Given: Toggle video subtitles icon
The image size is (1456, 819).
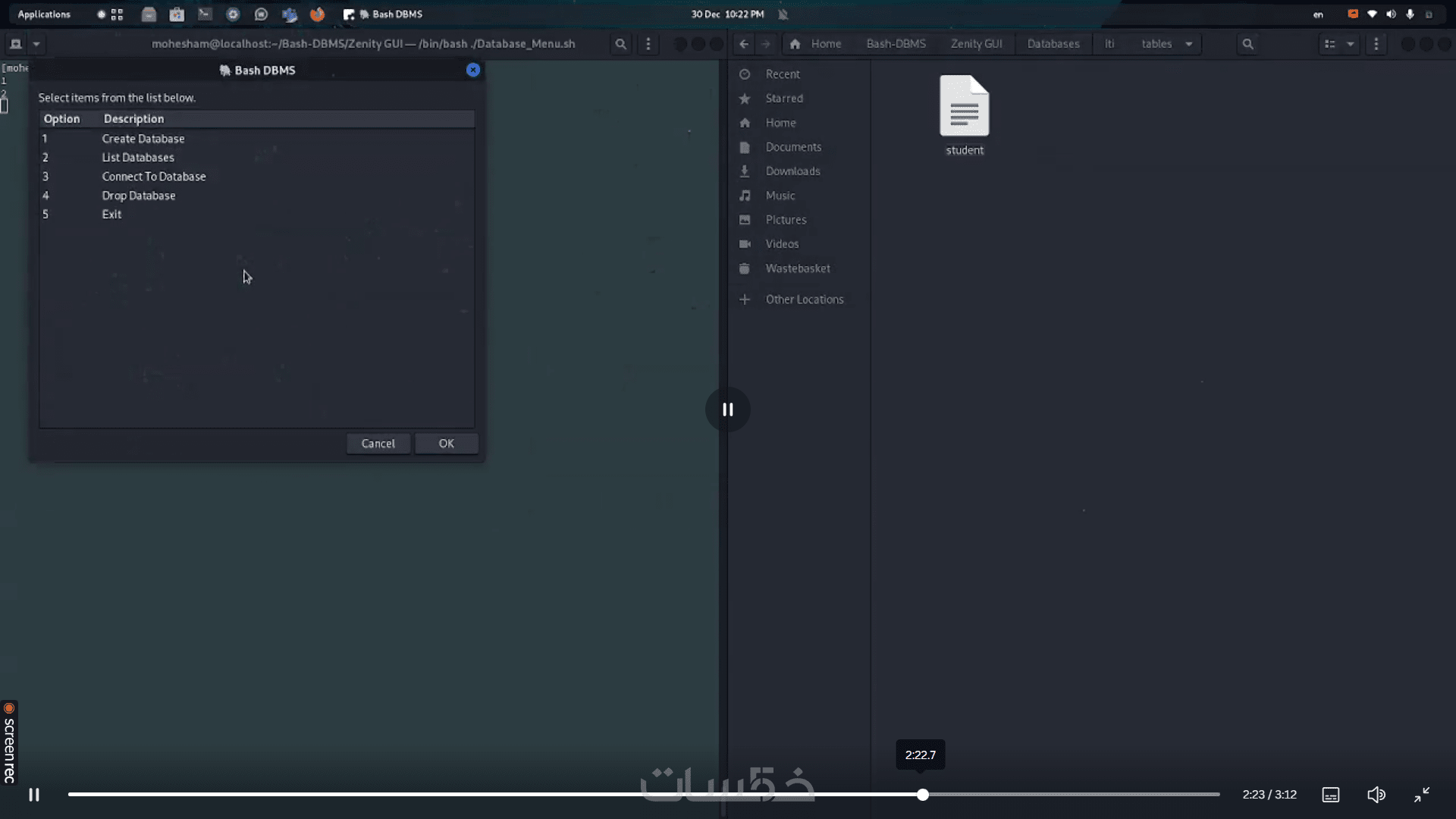Looking at the screenshot, I should click(1330, 795).
